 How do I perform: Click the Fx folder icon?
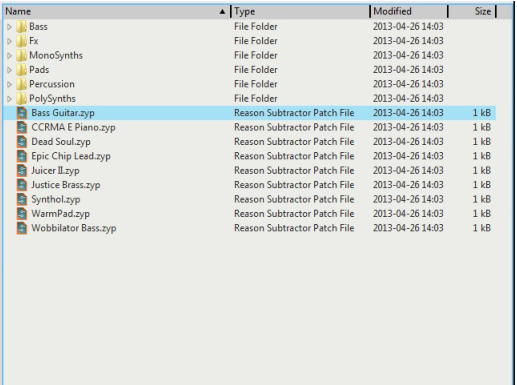(x=21, y=41)
